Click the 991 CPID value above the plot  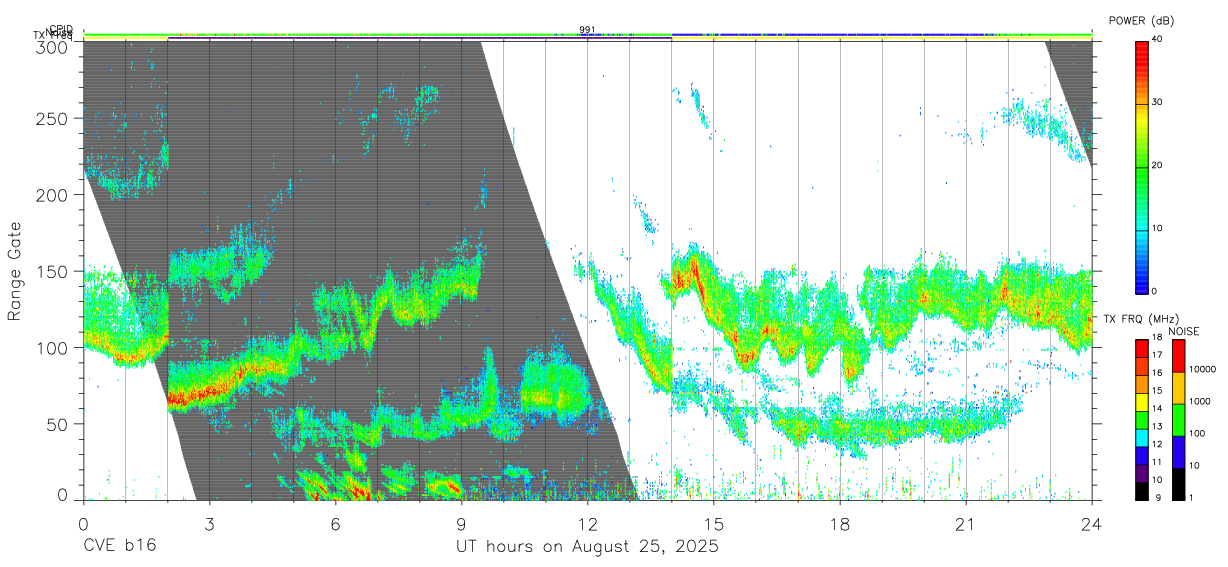[587, 30]
